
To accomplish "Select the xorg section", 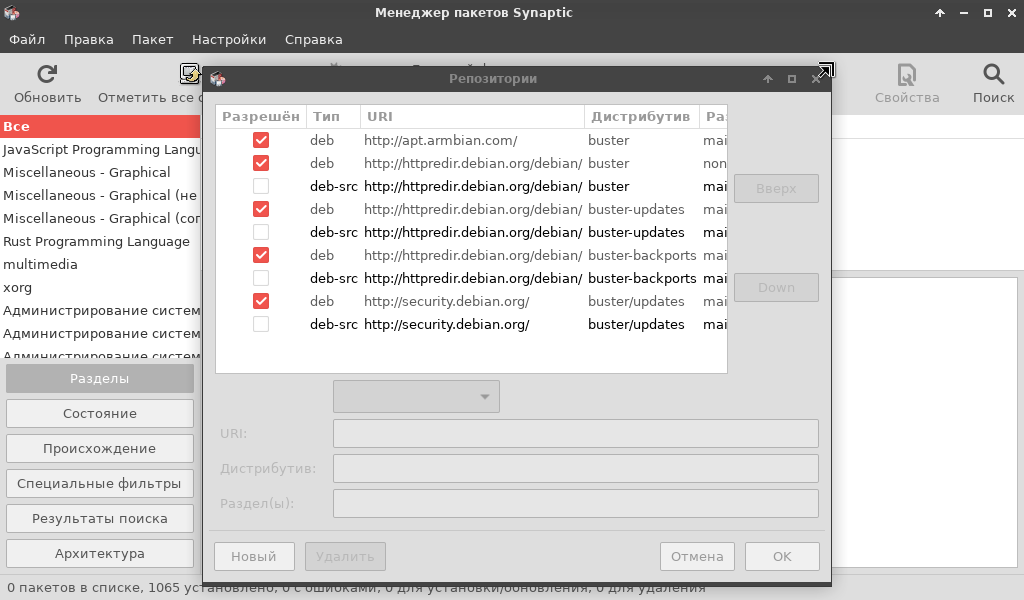I will pyautogui.click(x=100, y=287).
